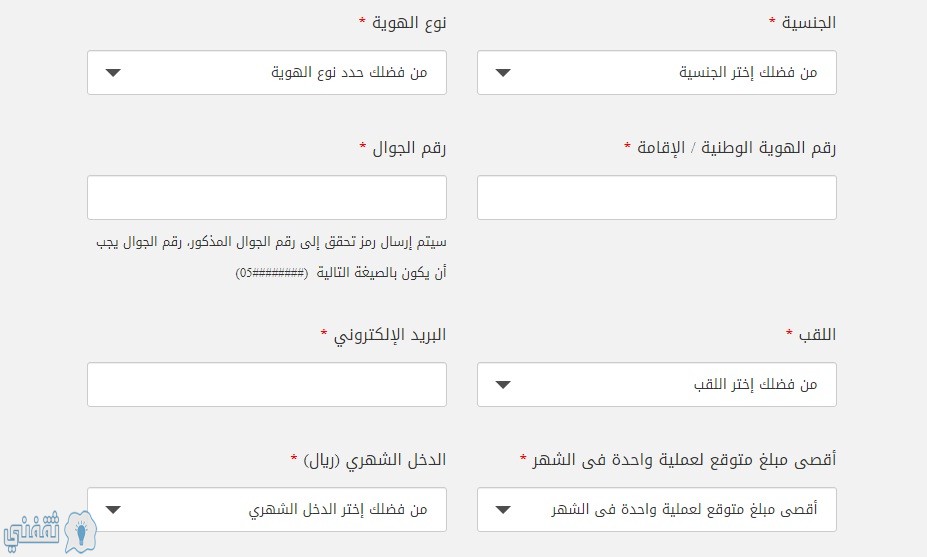Open the nationality (الجنسية) dropdown
Image resolution: width=927 pixels, height=557 pixels.
tap(657, 73)
